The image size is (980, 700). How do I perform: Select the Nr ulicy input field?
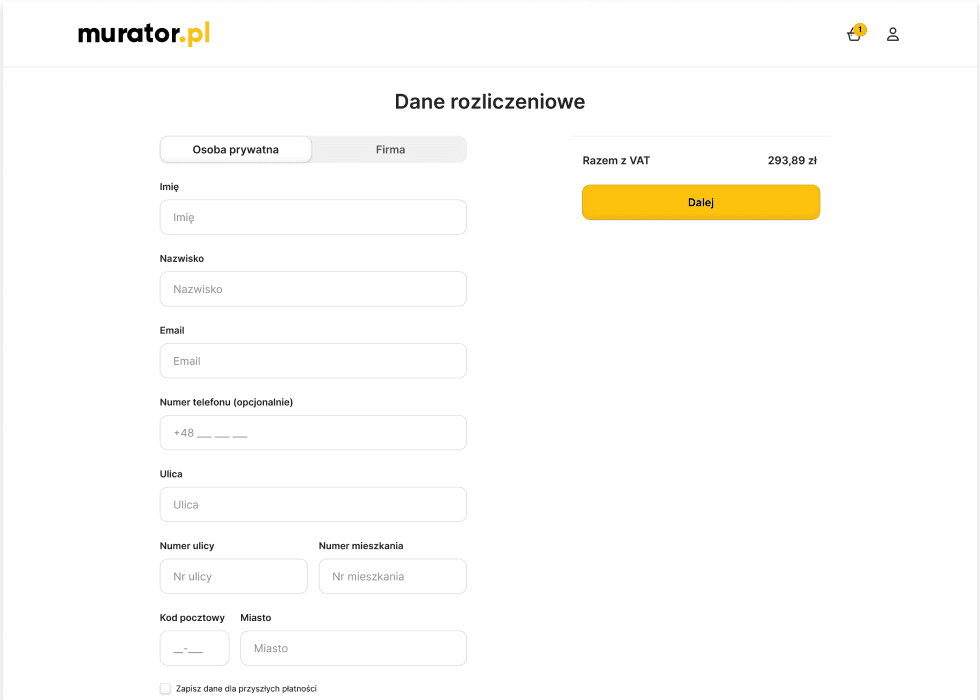(233, 576)
